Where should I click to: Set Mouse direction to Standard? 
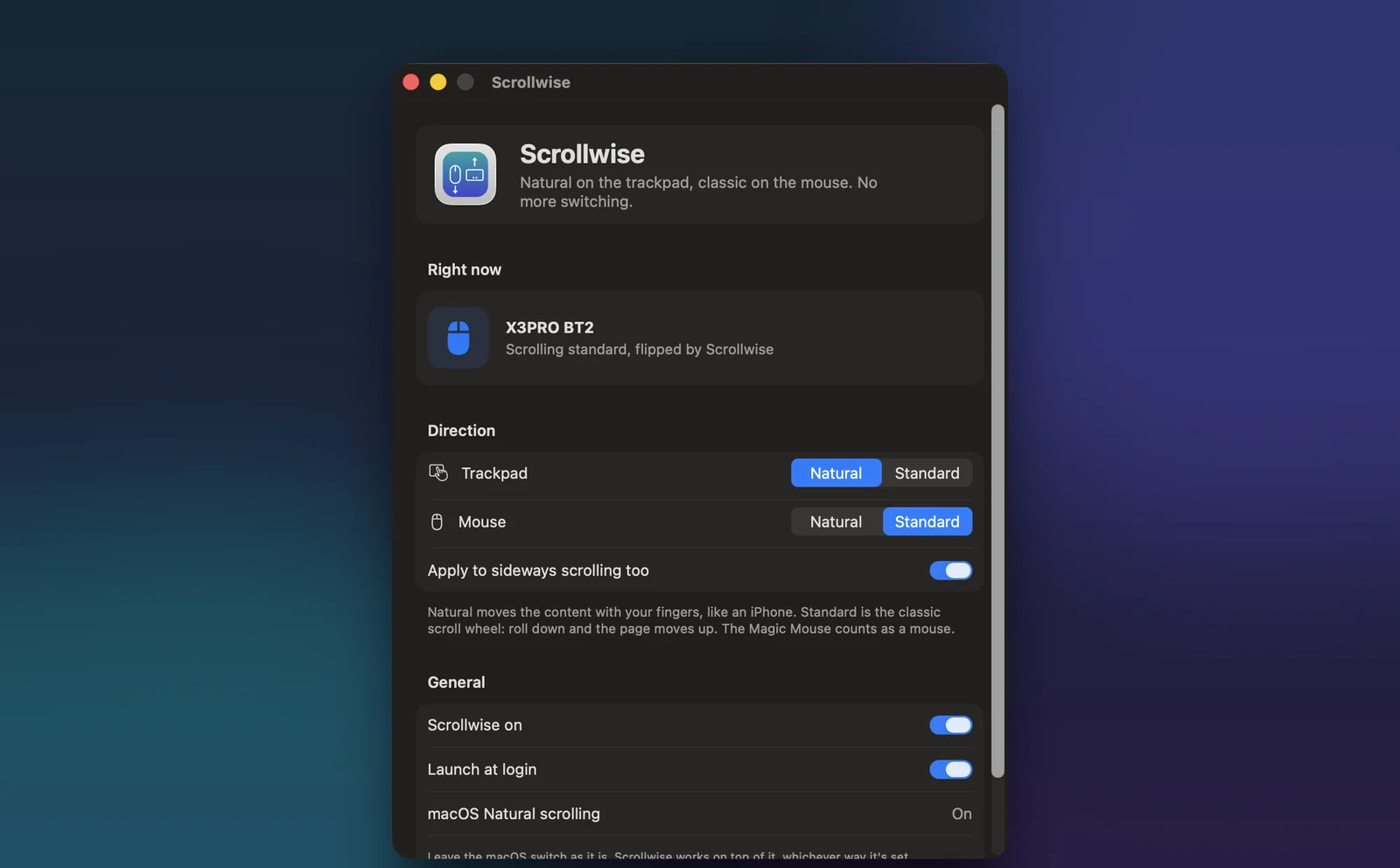(927, 521)
